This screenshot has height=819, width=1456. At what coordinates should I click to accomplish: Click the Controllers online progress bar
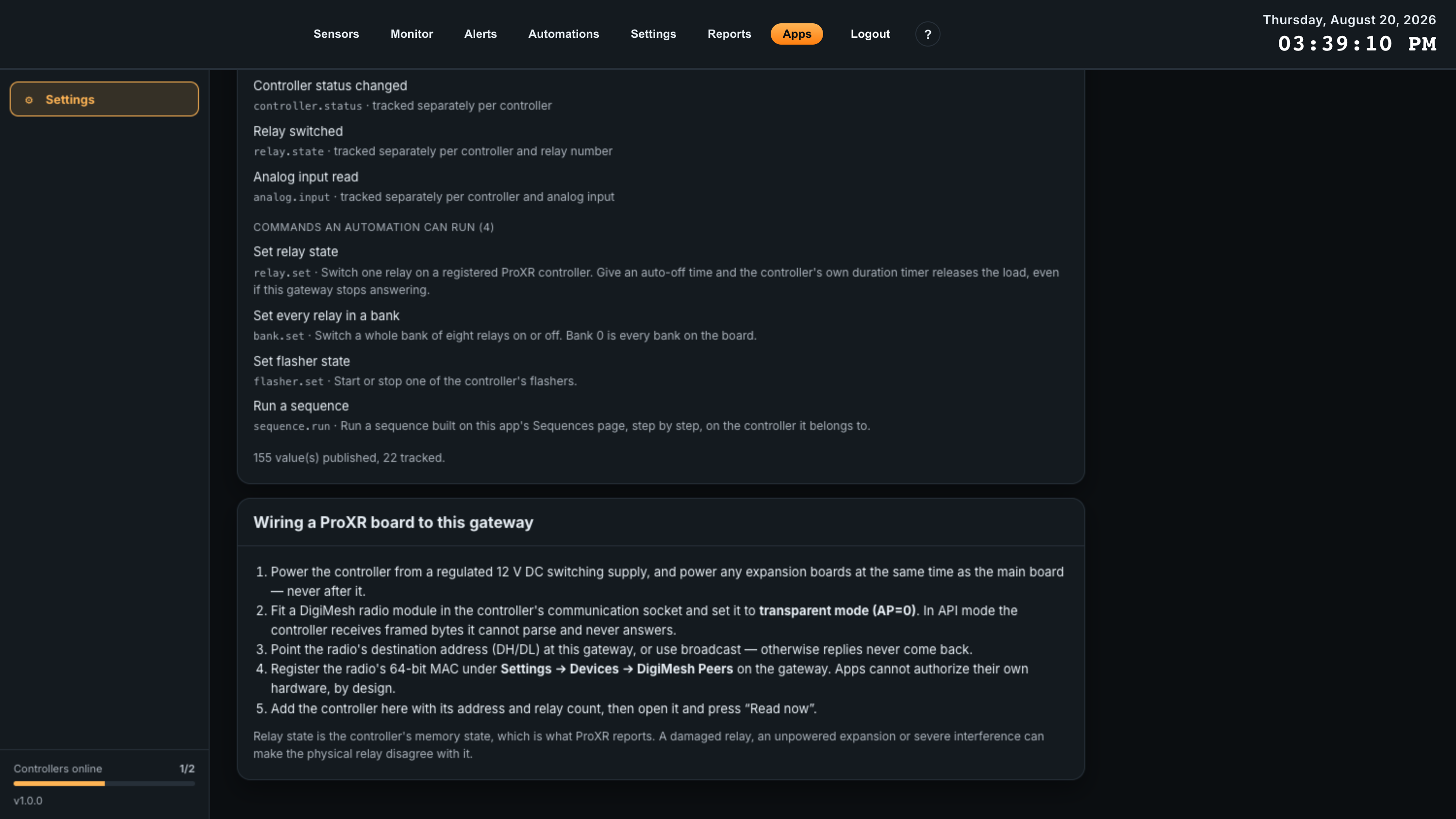[x=104, y=784]
